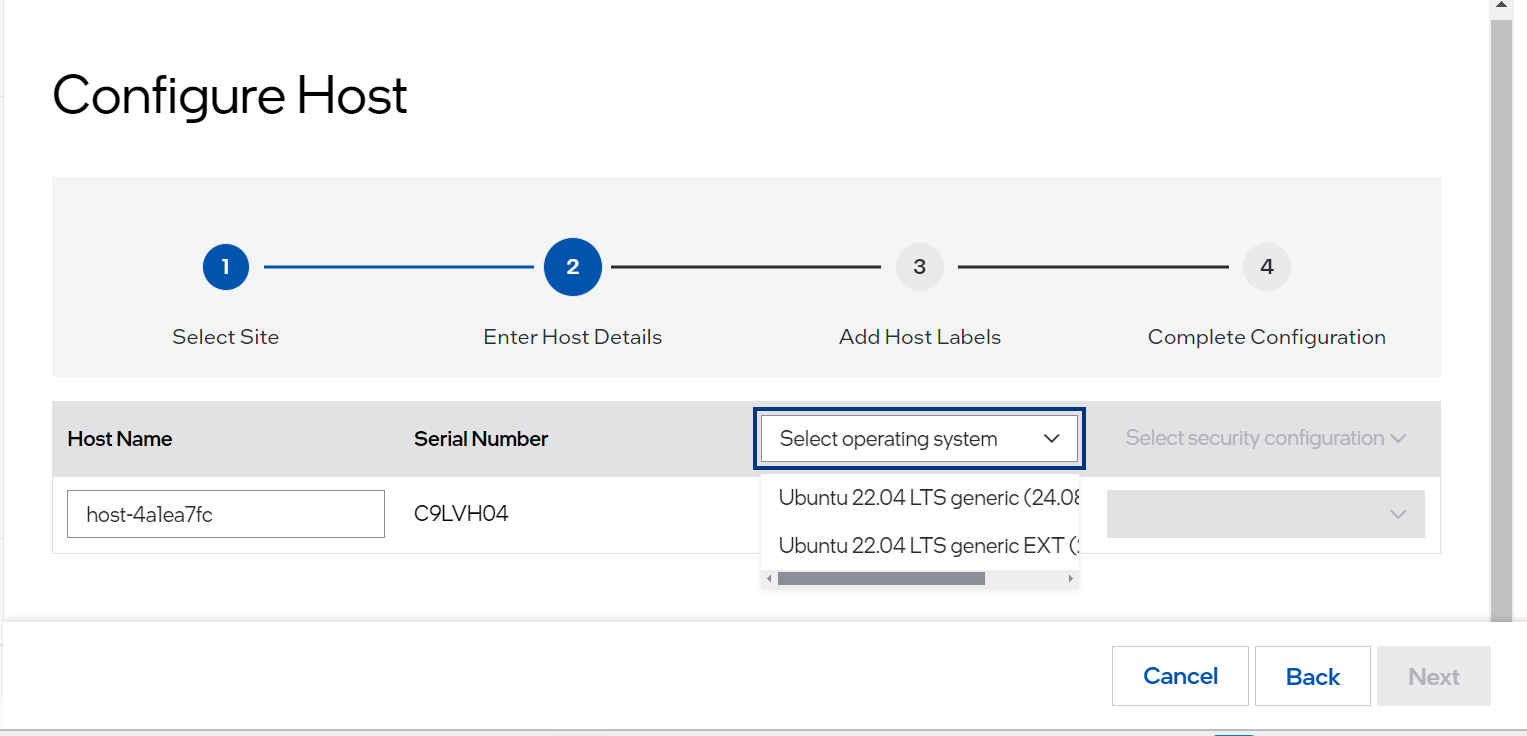Image resolution: width=1527 pixels, height=736 pixels.
Task: Click right arrow of OS list horizontal scrollbar
Action: (x=1071, y=579)
